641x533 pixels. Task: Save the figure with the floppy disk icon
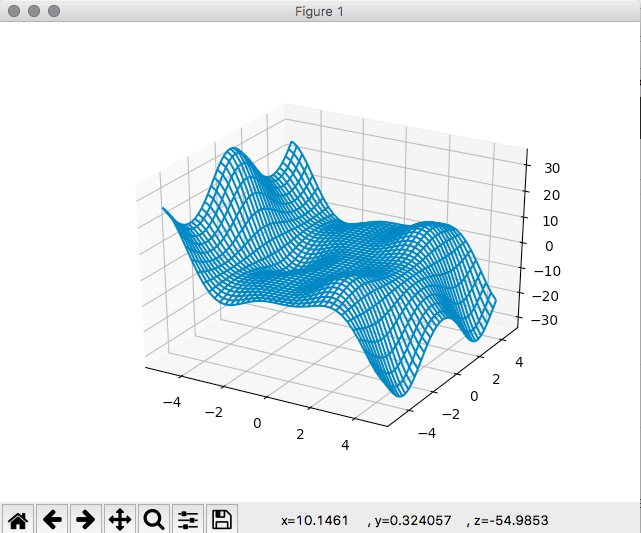[222, 519]
